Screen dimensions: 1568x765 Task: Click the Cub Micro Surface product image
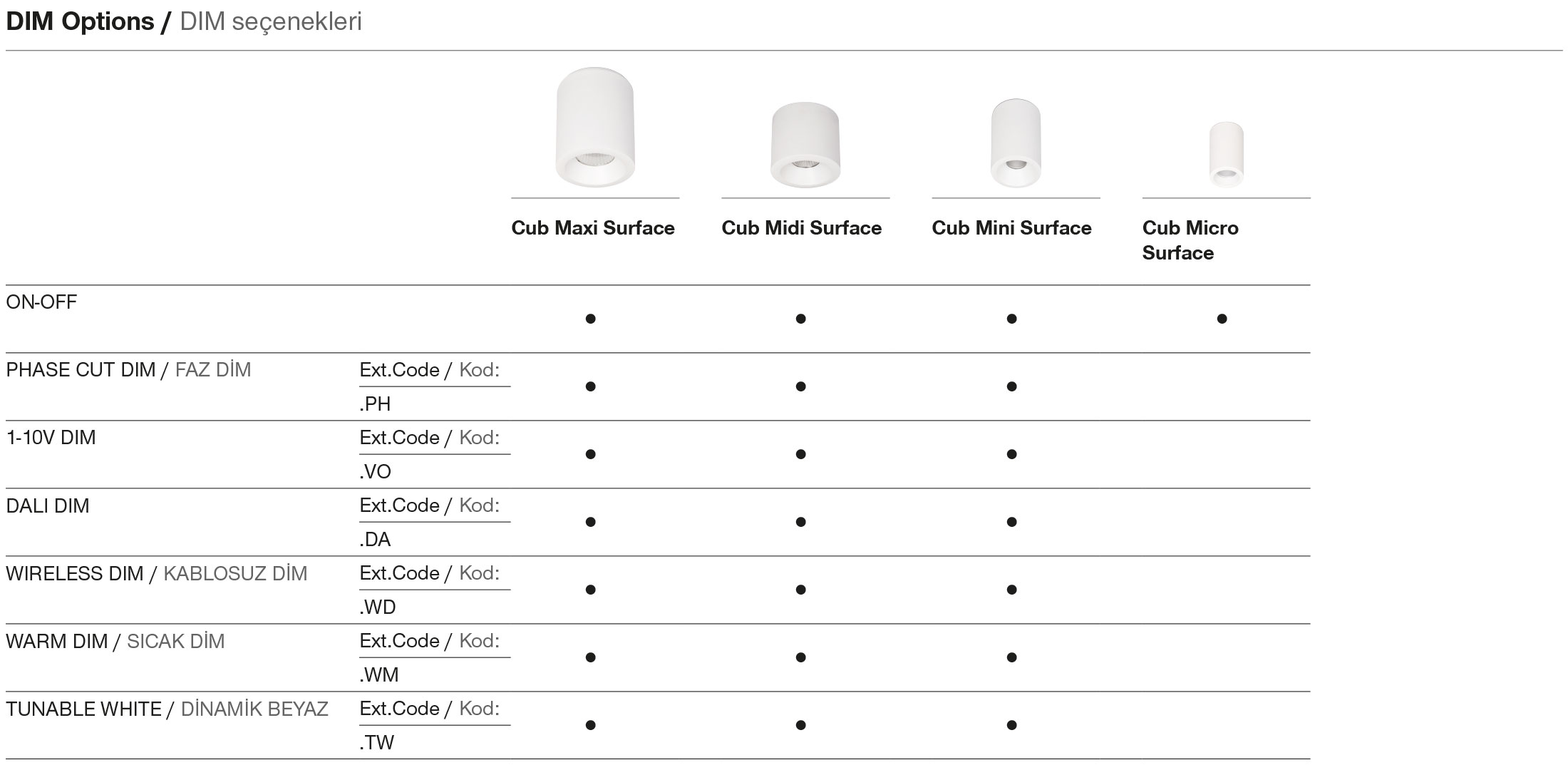tap(1226, 154)
